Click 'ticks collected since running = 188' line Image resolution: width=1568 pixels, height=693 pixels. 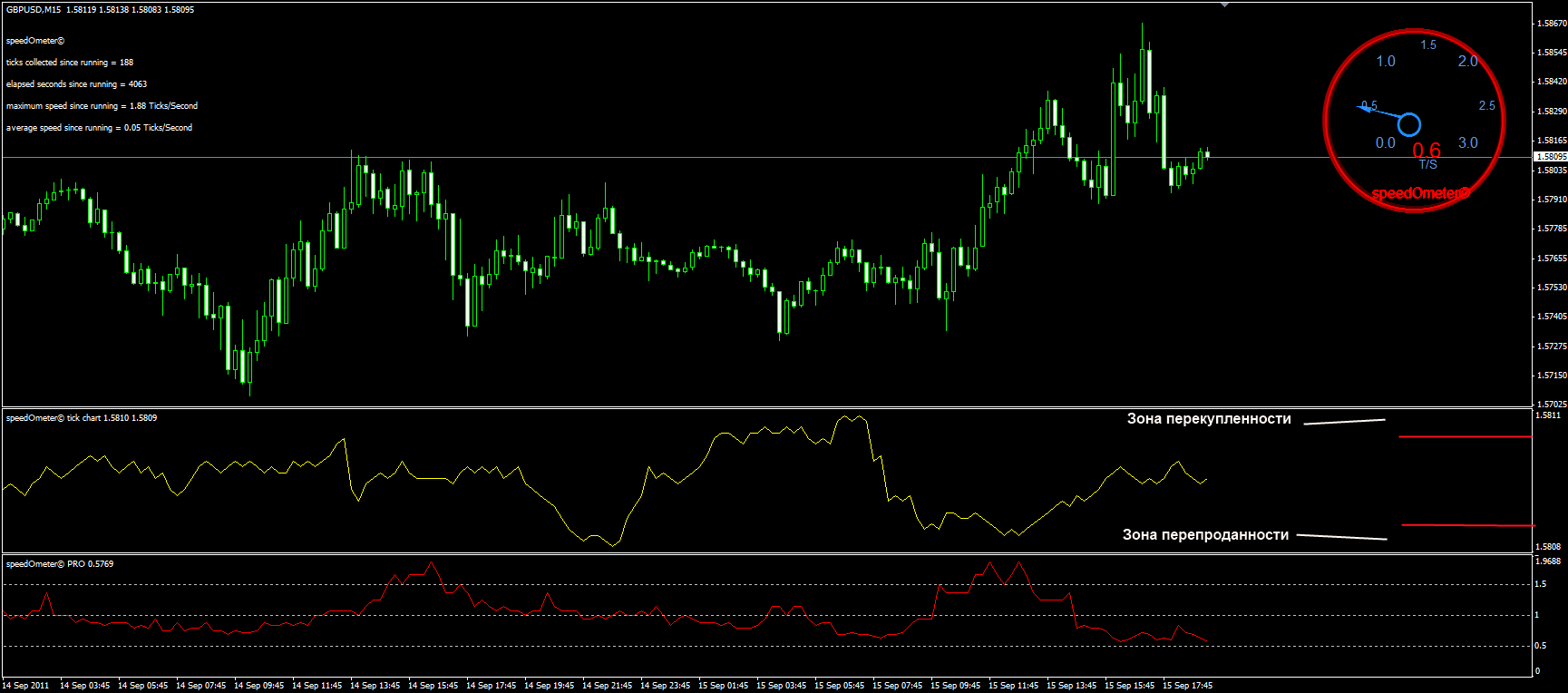pos(70,63)
